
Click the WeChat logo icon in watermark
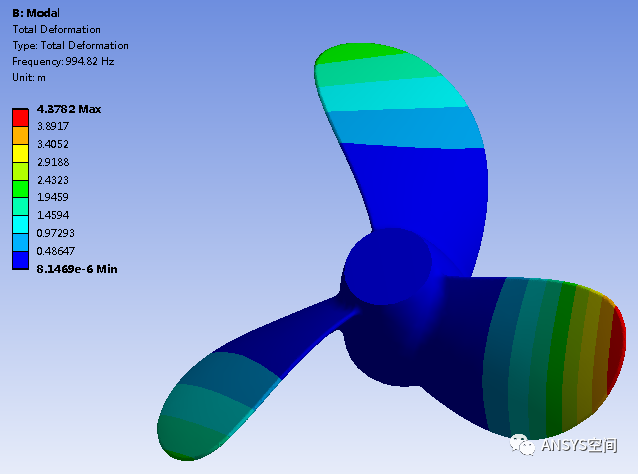click(522, 445)
